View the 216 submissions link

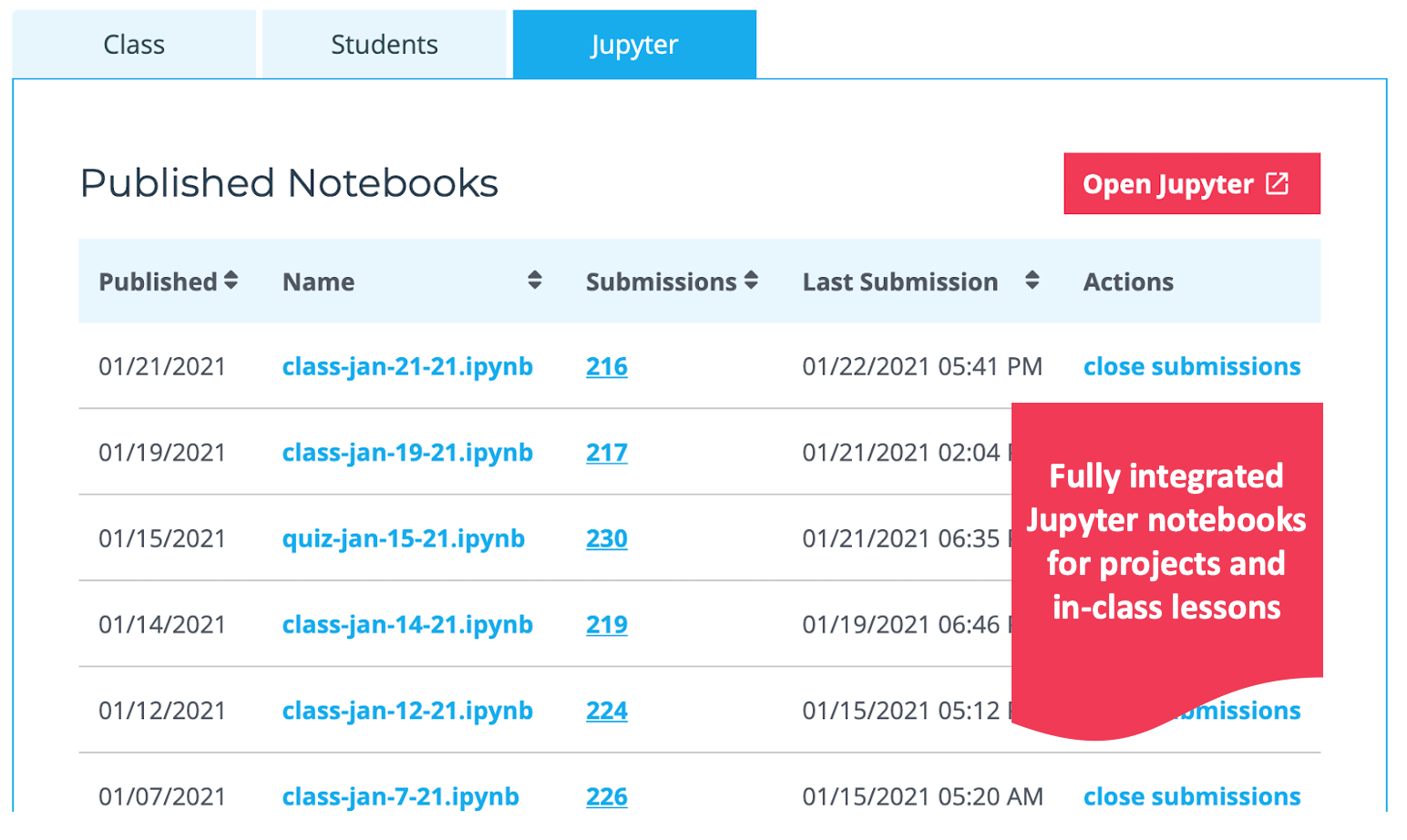click(607, 367)
